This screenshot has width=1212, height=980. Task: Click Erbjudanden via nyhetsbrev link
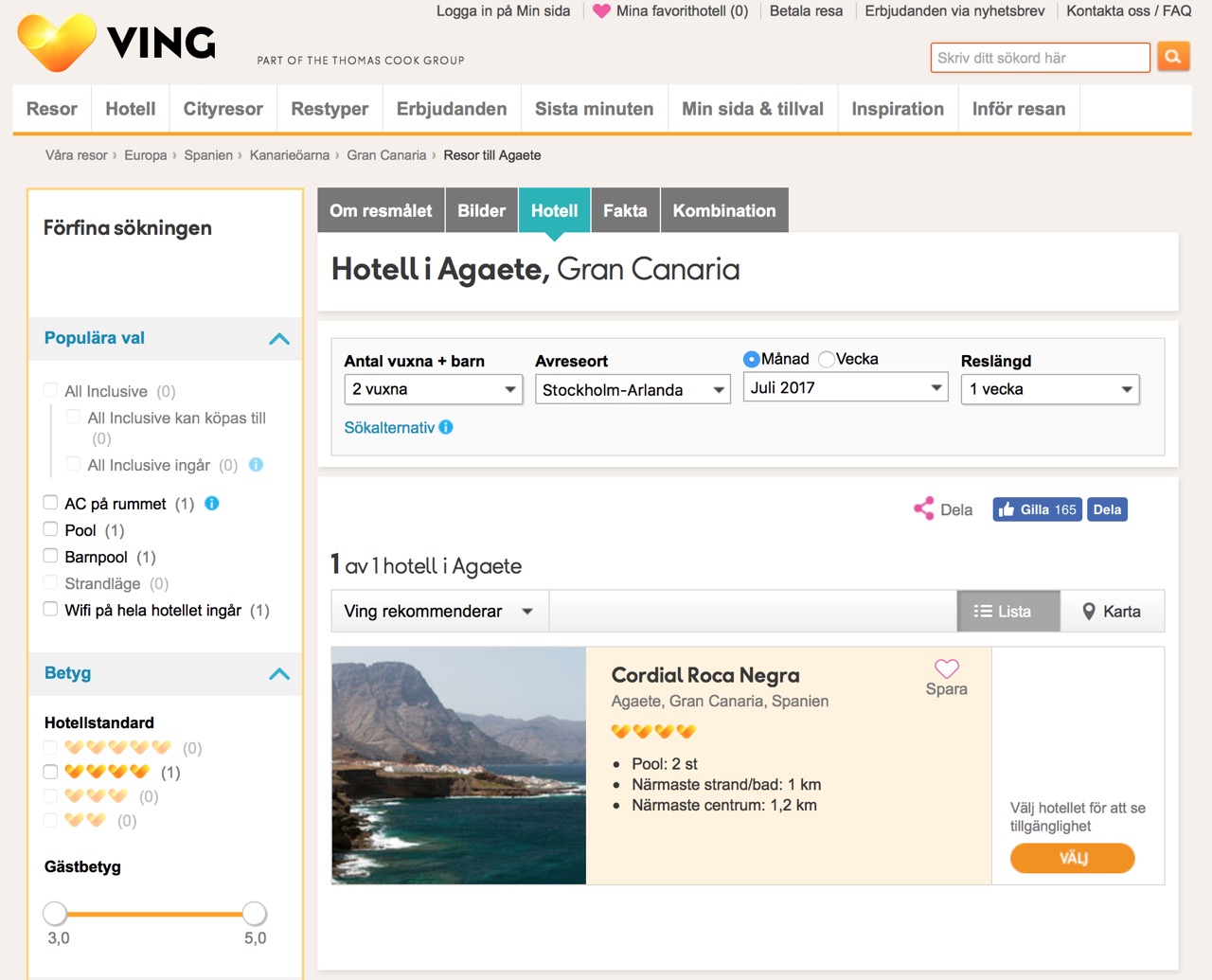click(954, 11)
